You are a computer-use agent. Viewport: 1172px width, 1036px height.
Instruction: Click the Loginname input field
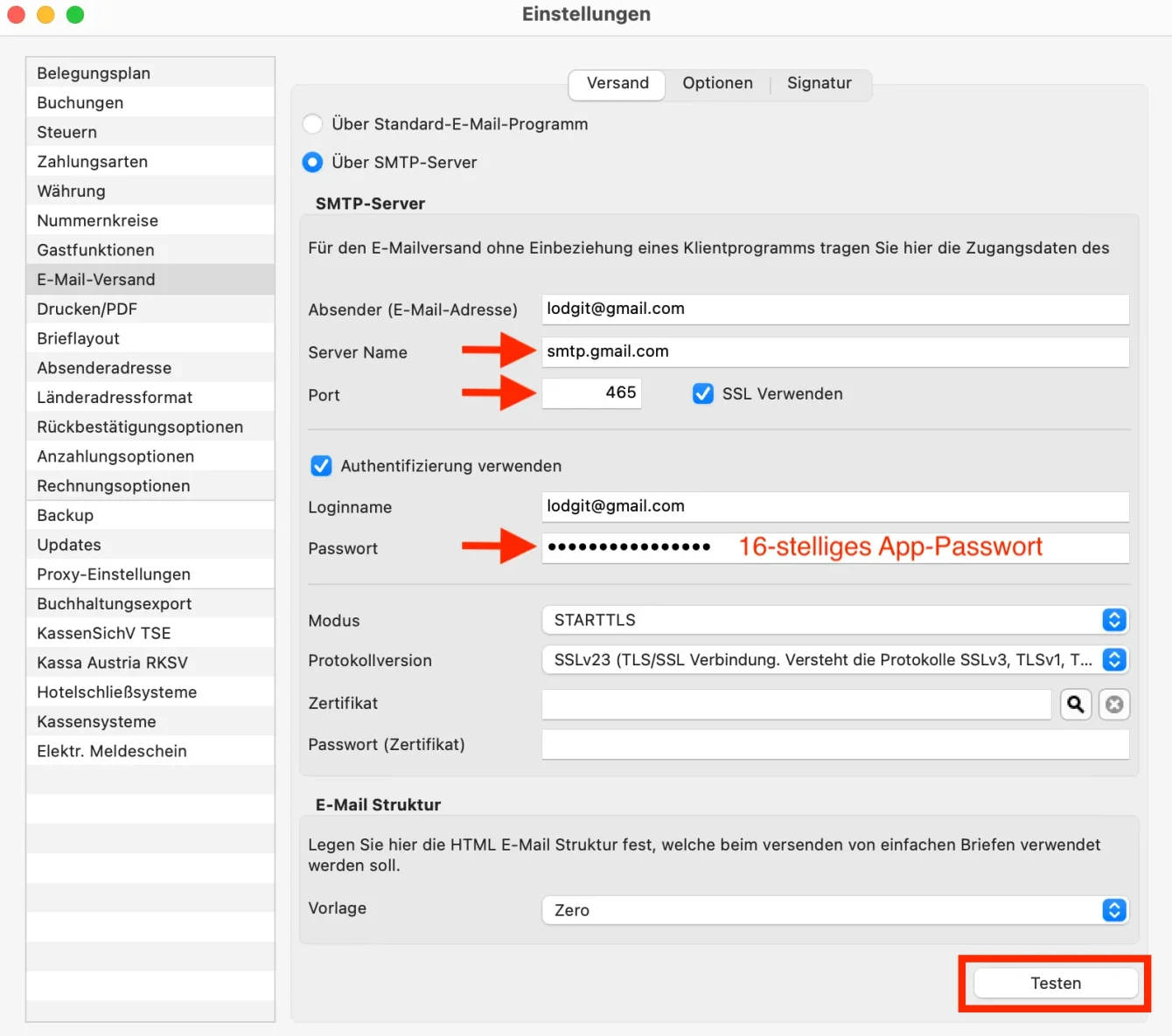835,507
